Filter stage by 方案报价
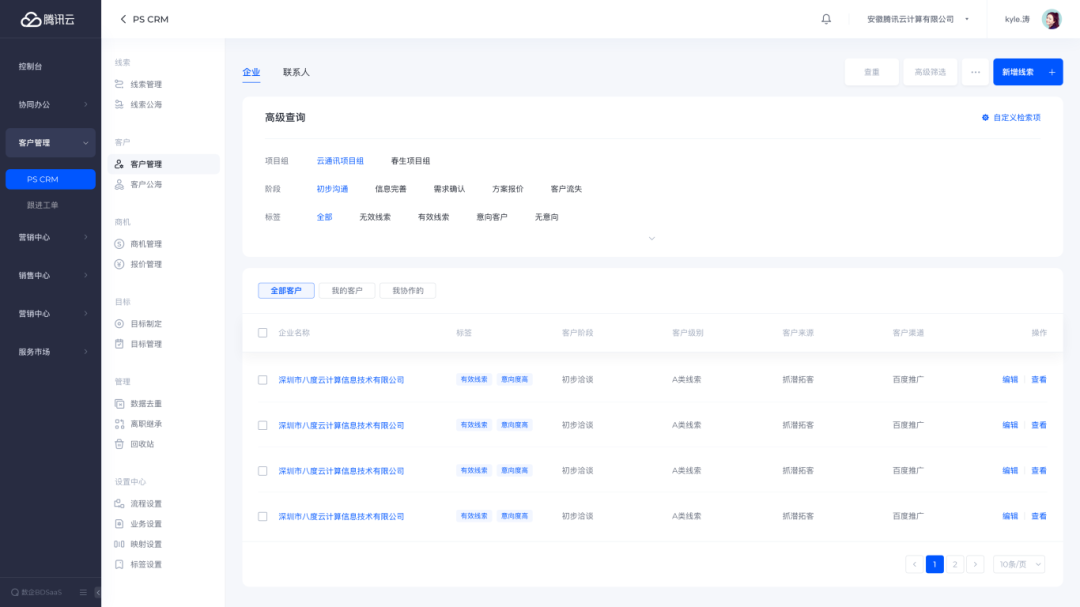This screenshot has height=607, width=1080. click(x=508, y=189)
